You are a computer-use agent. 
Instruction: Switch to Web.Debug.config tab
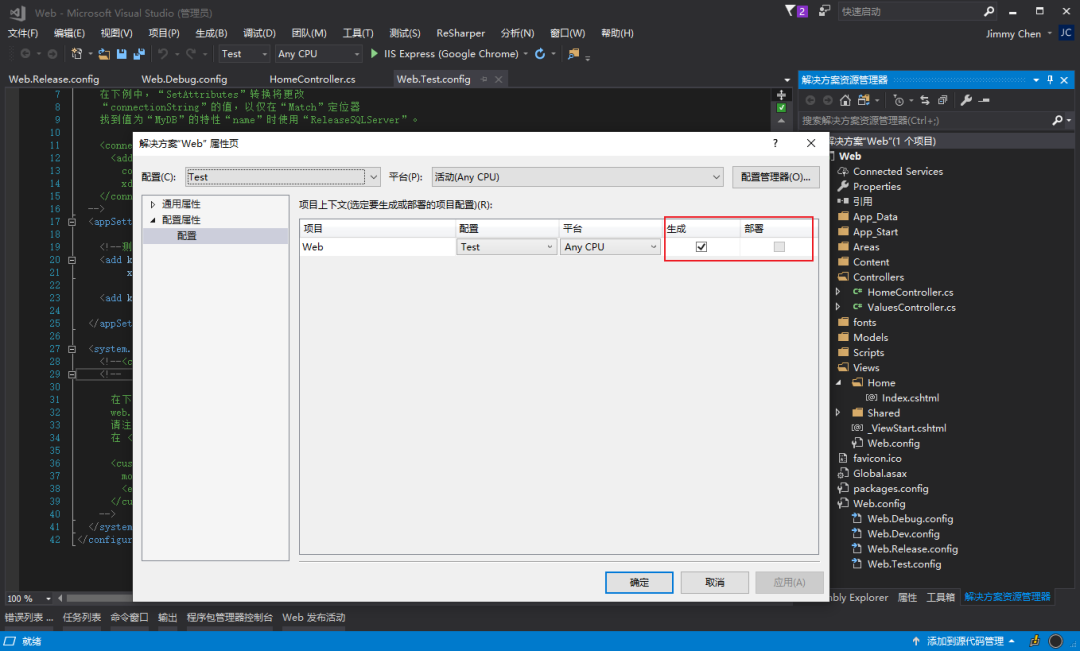(x=184, y=79)
